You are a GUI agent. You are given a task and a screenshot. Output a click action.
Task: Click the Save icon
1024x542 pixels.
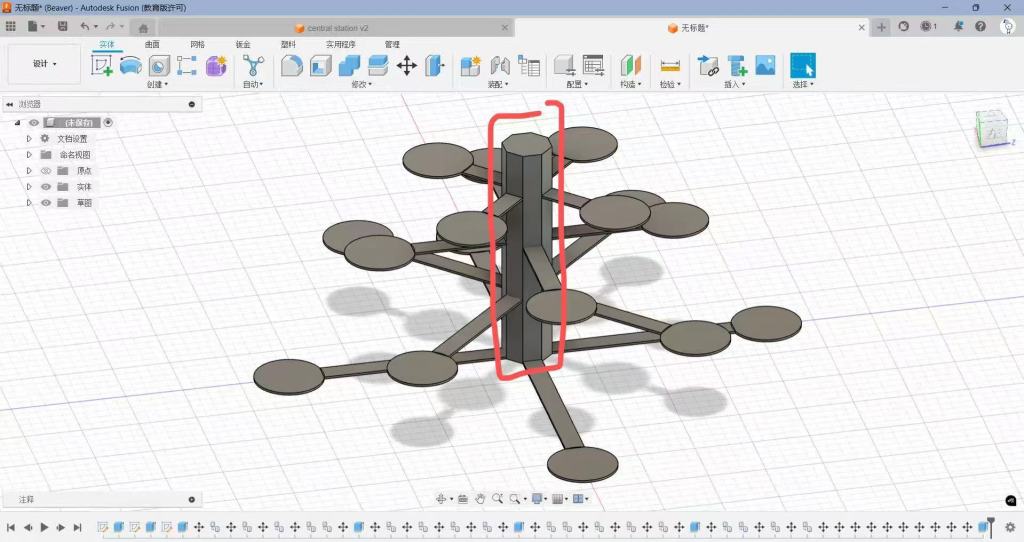click(63, 26)
